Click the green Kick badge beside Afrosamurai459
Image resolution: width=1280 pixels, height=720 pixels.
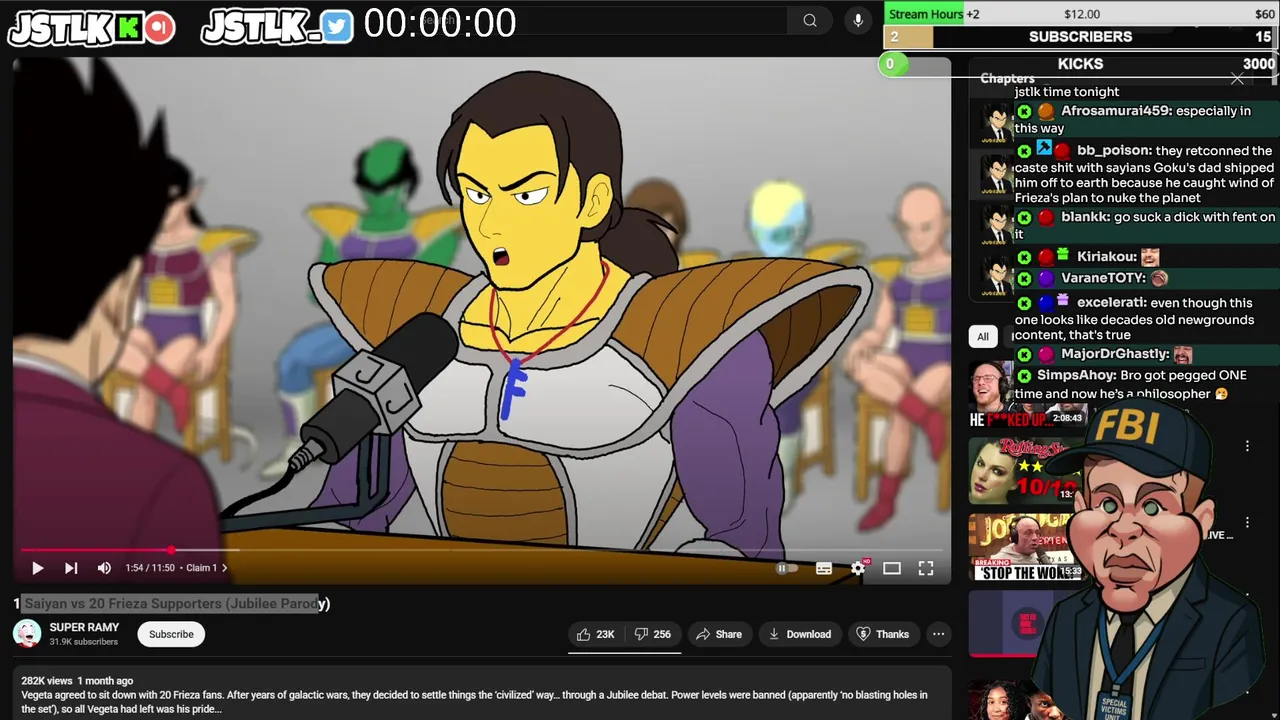tap(1024, 112)
